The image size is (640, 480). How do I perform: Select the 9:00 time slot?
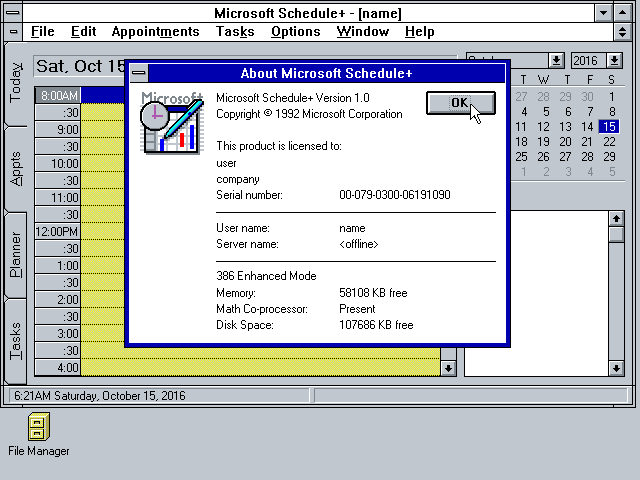58,129
